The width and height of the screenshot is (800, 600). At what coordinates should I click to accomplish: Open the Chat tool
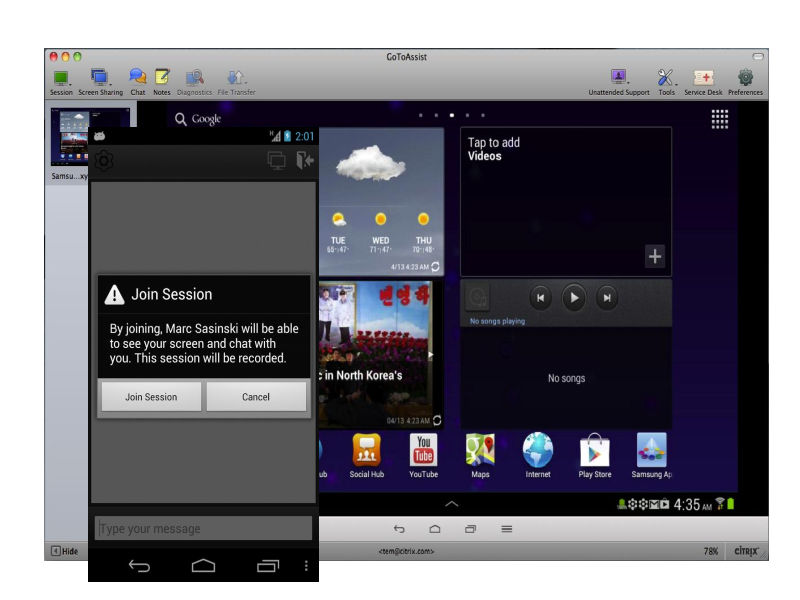(x=138, y=83)
